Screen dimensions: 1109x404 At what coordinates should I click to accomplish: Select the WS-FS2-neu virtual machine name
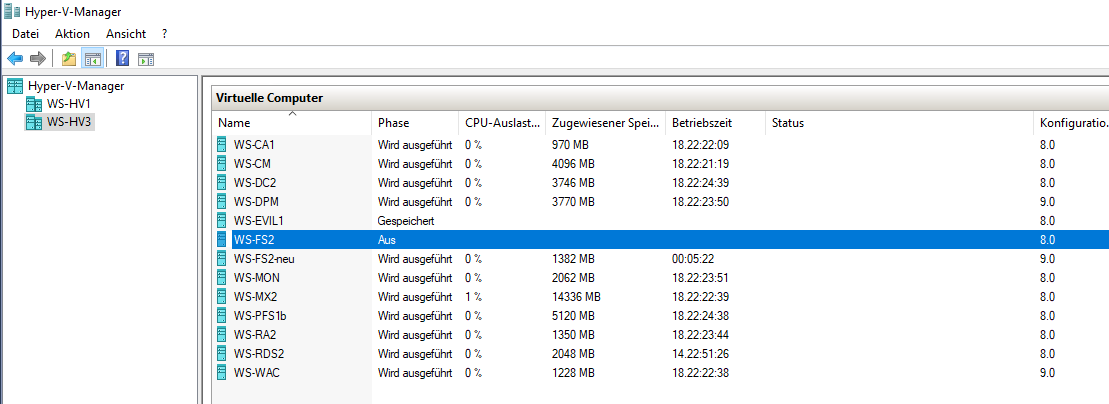[264, 258]
